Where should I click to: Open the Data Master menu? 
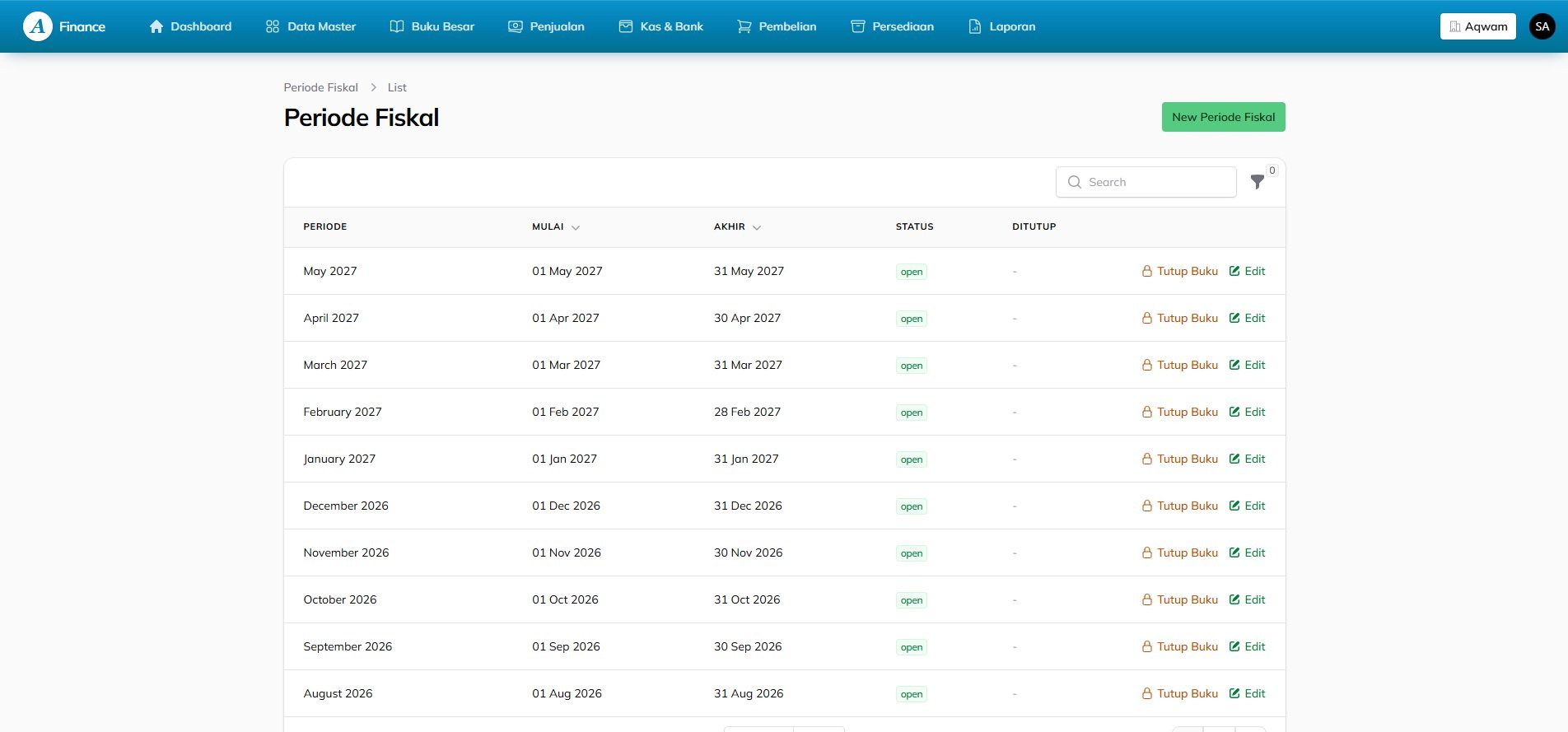[310, 26]
